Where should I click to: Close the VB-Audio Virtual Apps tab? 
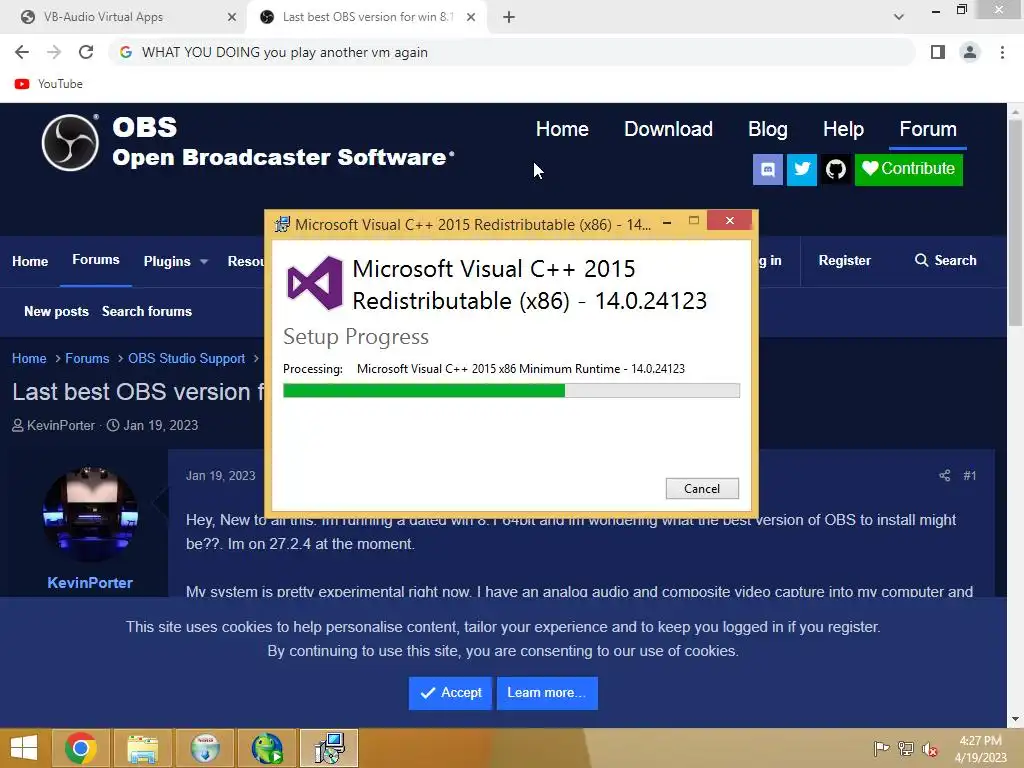coord(232,17)
